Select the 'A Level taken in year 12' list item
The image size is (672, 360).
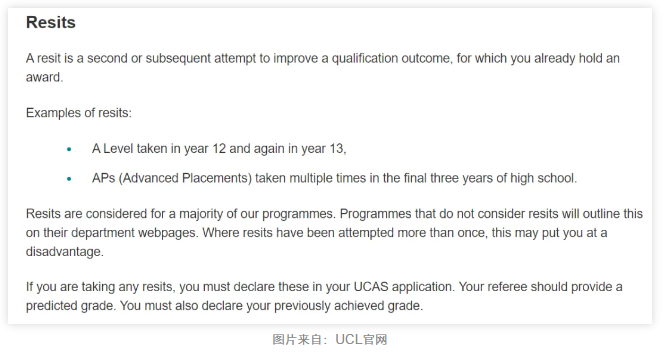coord(219,149)
